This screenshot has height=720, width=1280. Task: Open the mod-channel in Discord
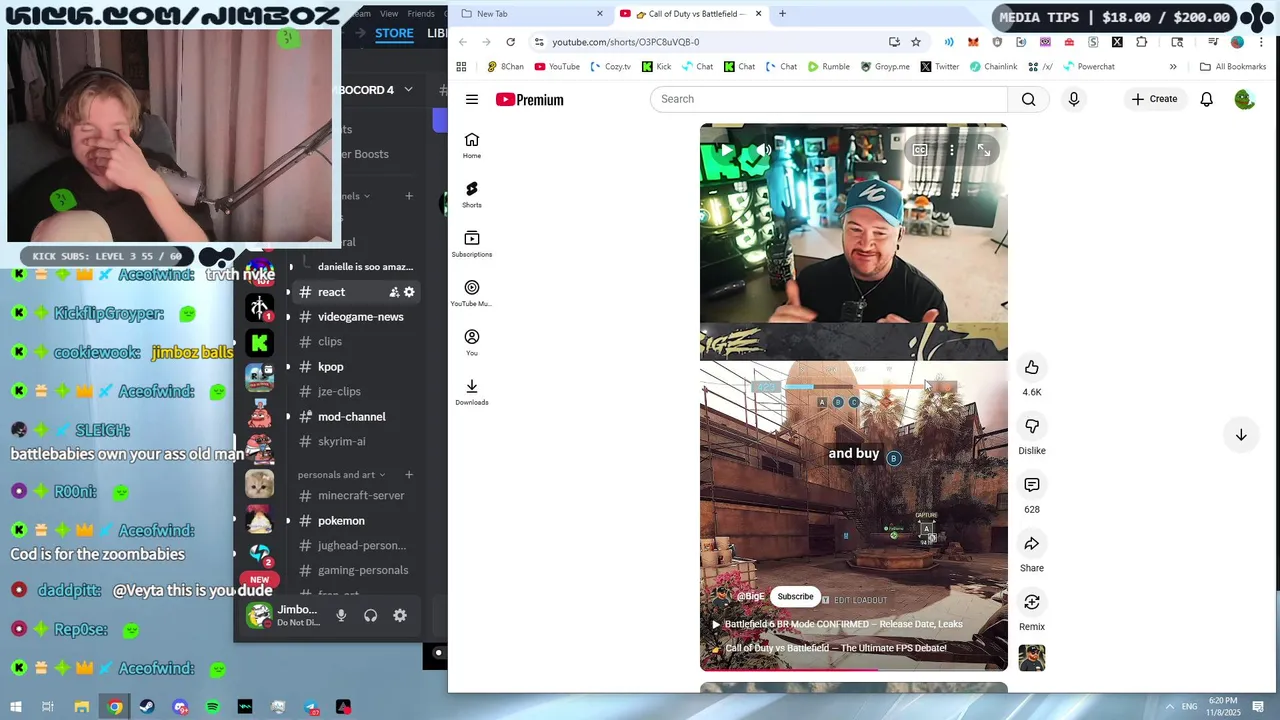tap(350, 417)
